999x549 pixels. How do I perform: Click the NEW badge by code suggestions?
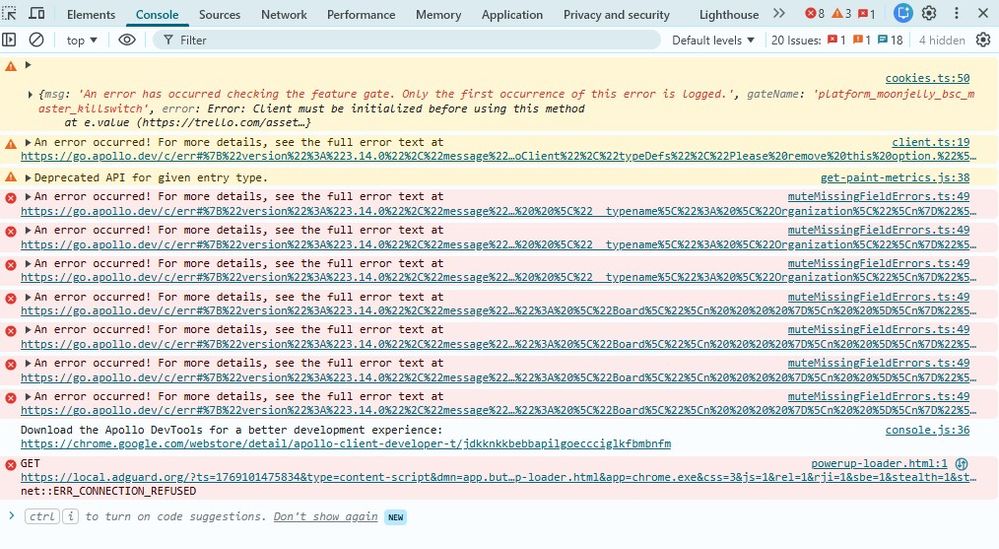click(x=396, y=517)
